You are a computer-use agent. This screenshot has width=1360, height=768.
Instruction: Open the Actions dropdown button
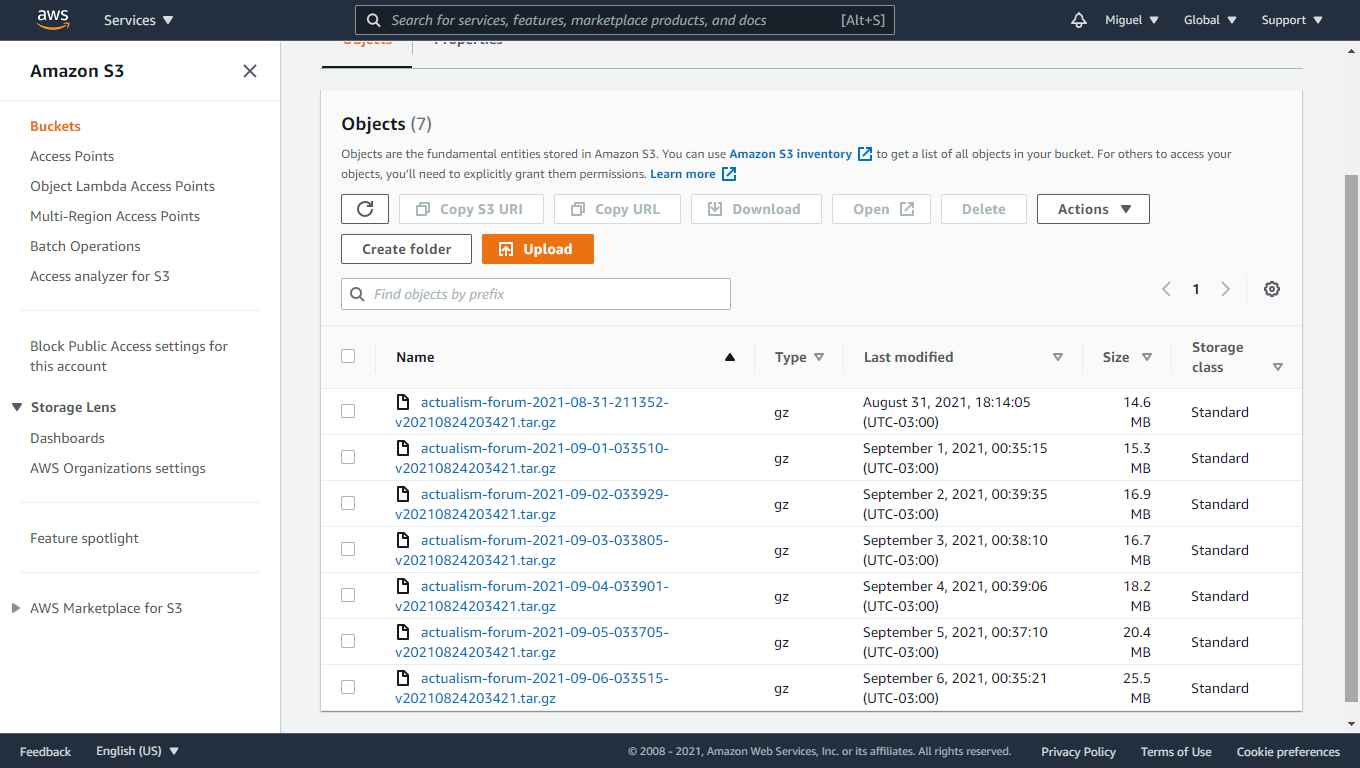tap(1093, 209)
